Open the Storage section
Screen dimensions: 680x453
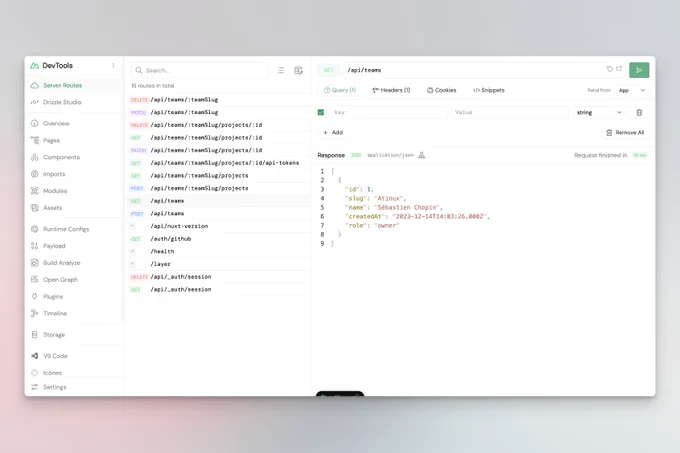[x=74, y=335]
